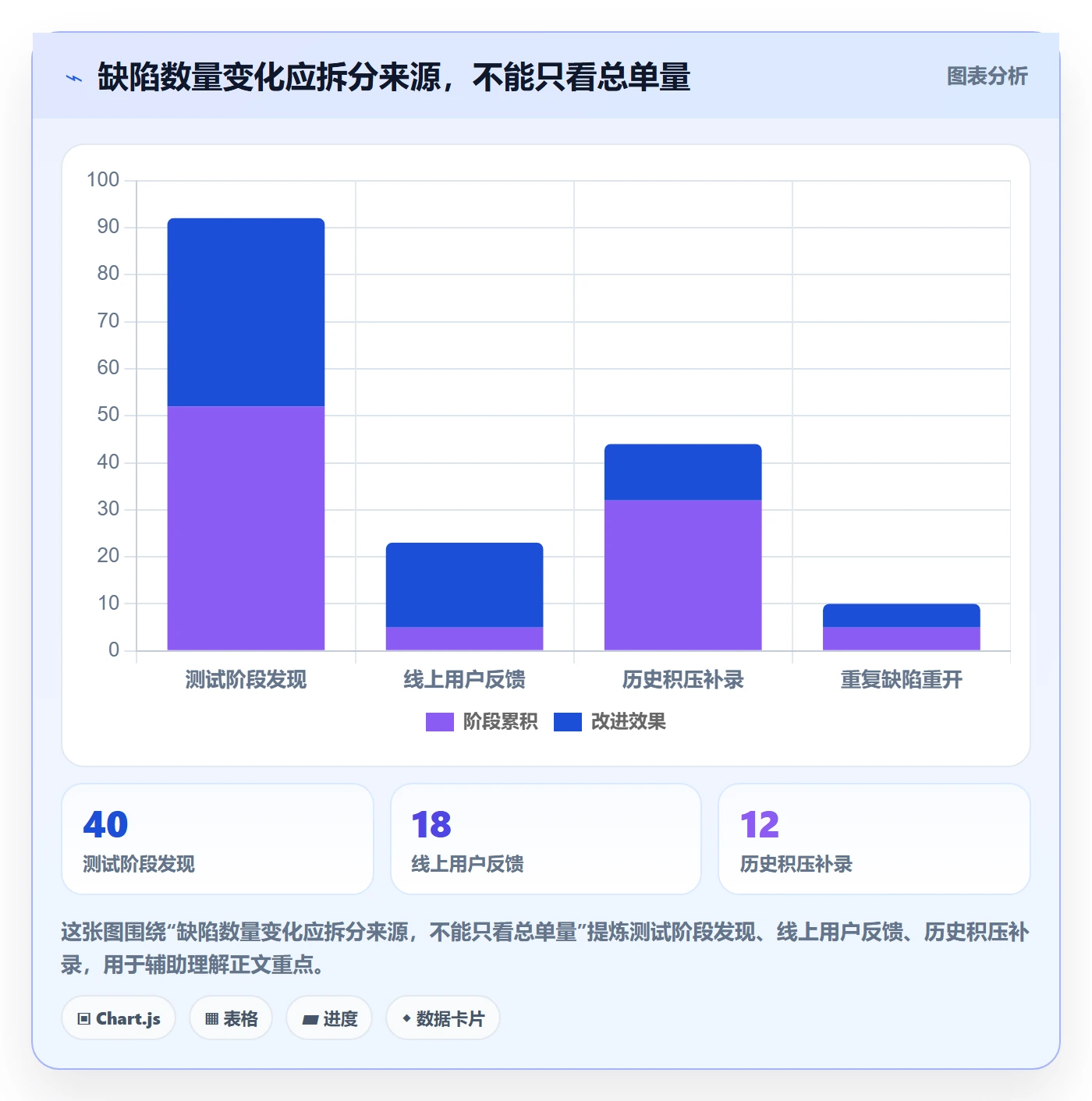
Task: Click the y-axis value 50
Action: [108, 415]
